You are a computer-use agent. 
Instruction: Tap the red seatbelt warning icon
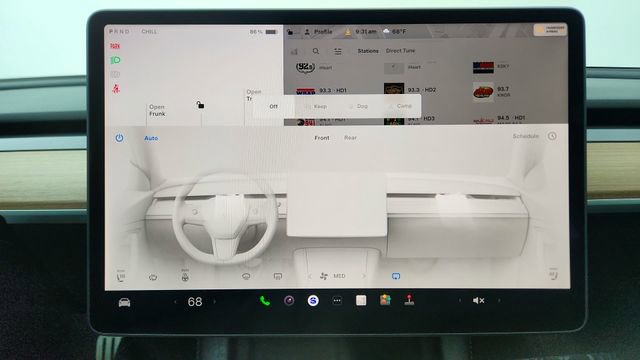point(116,89)
